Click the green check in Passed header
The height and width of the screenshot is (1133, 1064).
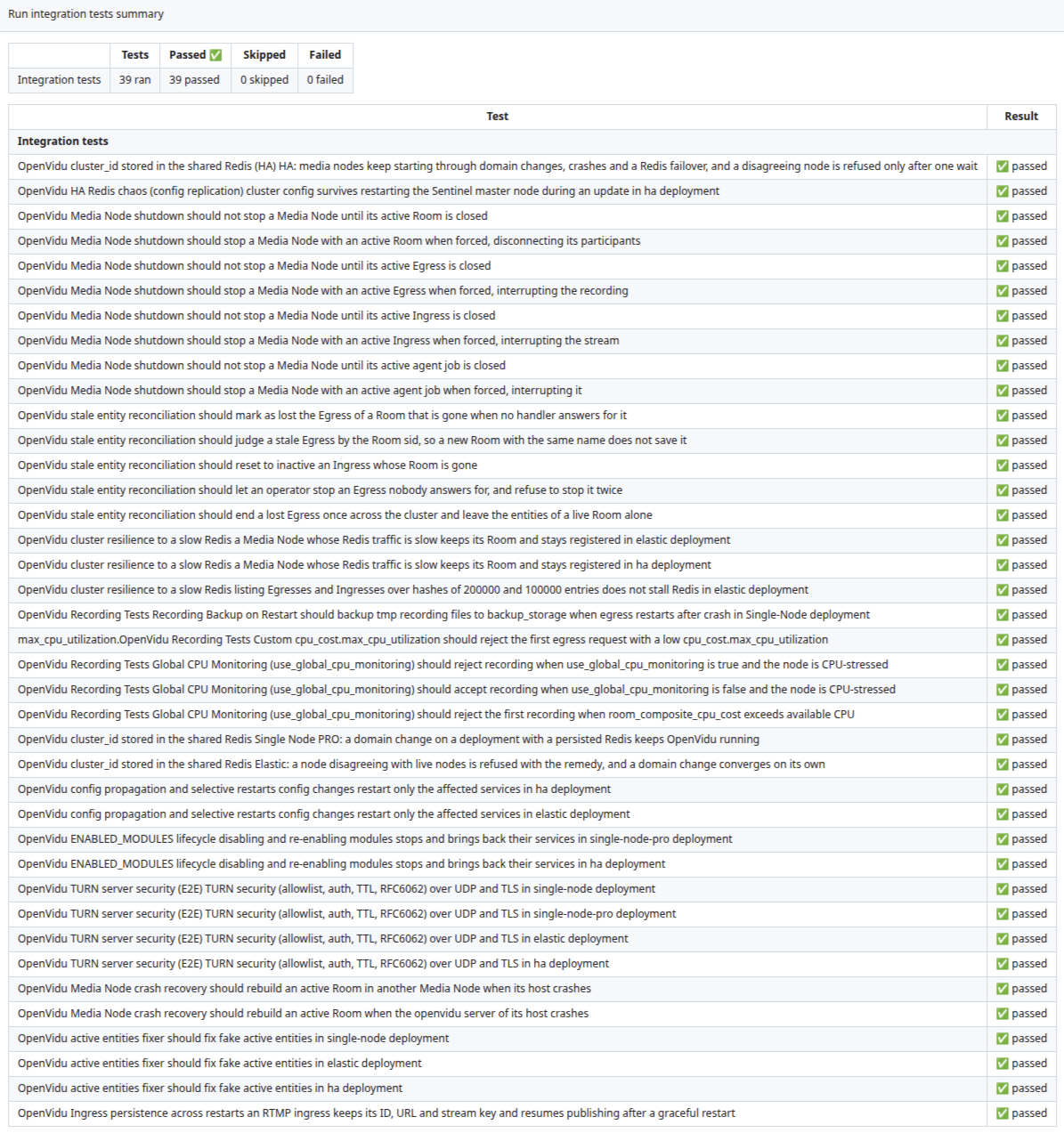(x=215, y=55)
